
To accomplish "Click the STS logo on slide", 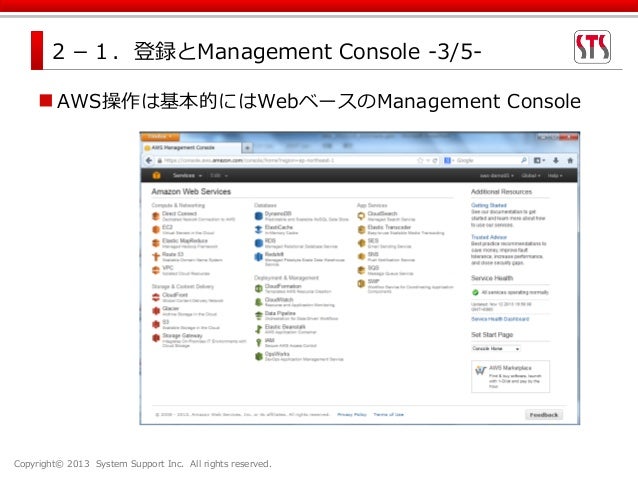I will tap(592, 47).
